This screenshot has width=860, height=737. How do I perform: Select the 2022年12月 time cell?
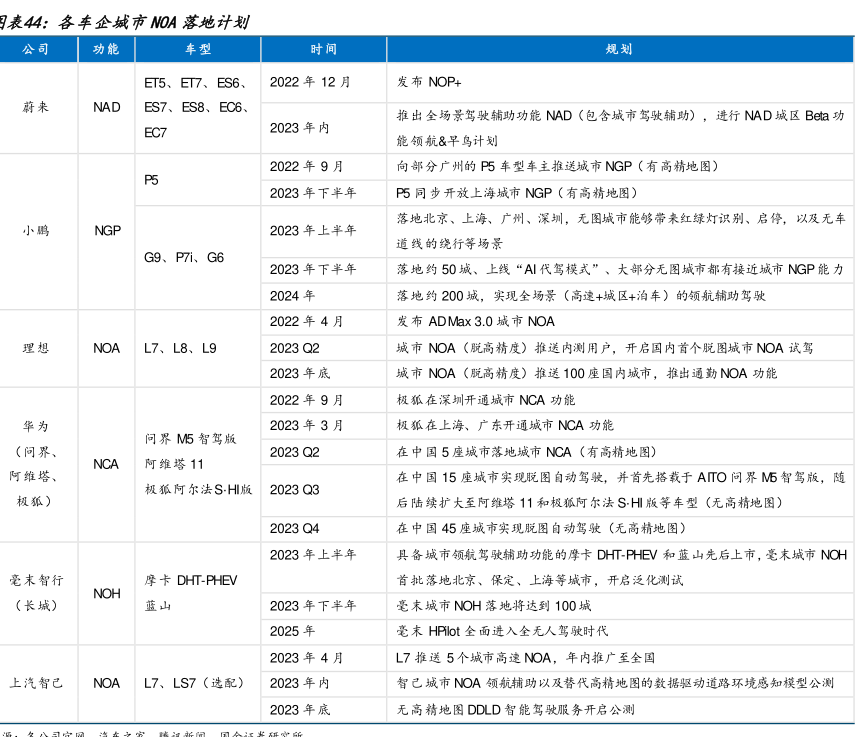click(x=310, y=82)
